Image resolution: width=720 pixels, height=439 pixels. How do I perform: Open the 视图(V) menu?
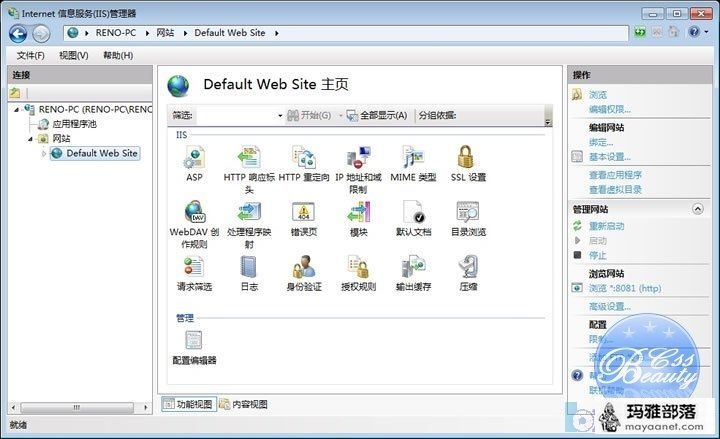73,55
